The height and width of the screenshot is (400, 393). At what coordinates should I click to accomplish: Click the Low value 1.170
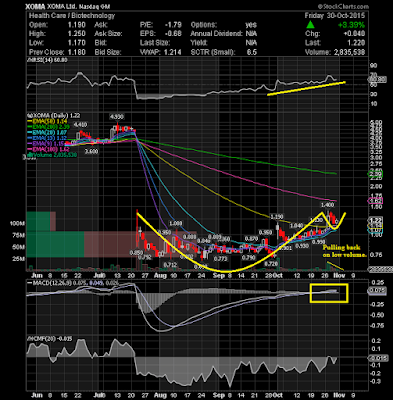[x=77, y=43]
